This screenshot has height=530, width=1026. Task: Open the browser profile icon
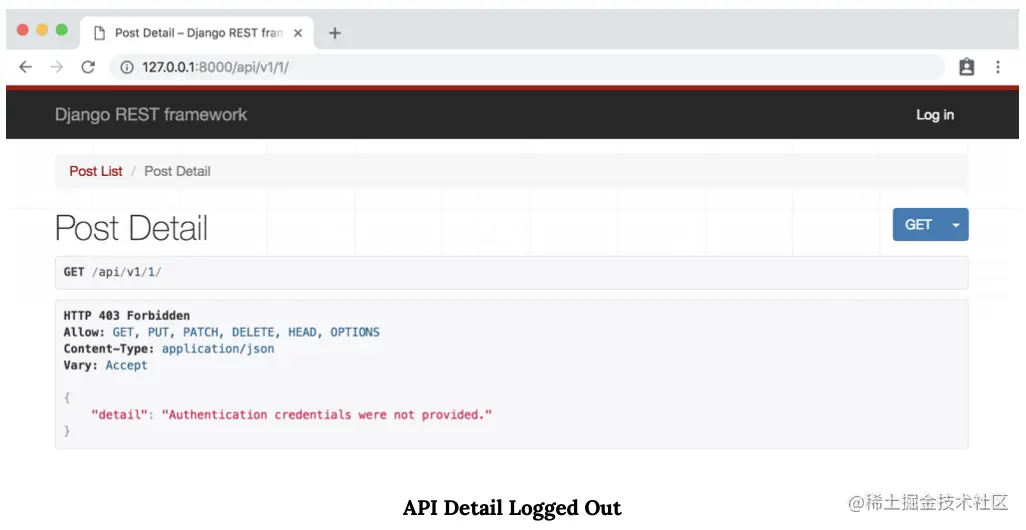(966, 67)
